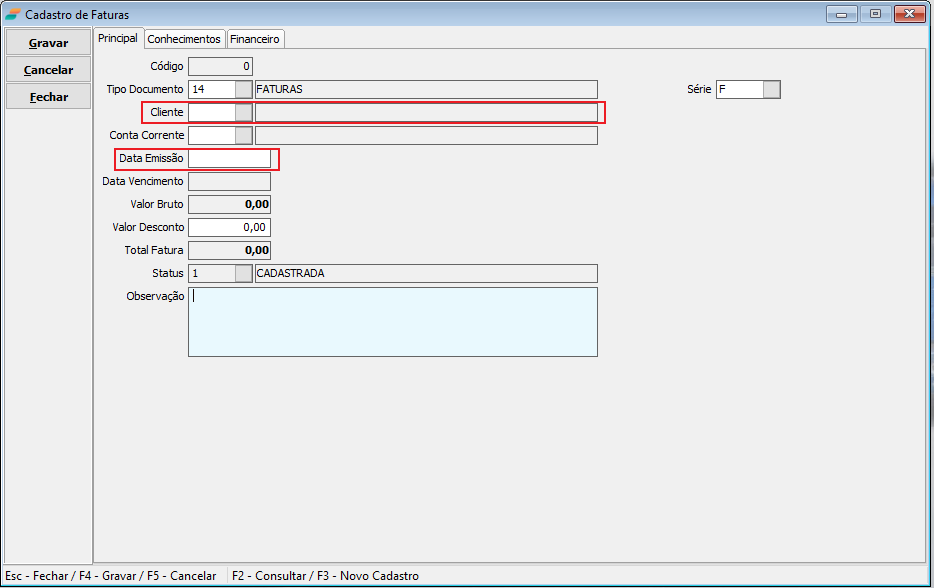Maximize the Cadastro de Faturas window
This screenshot has height=588, width=934.
point(875,14)
